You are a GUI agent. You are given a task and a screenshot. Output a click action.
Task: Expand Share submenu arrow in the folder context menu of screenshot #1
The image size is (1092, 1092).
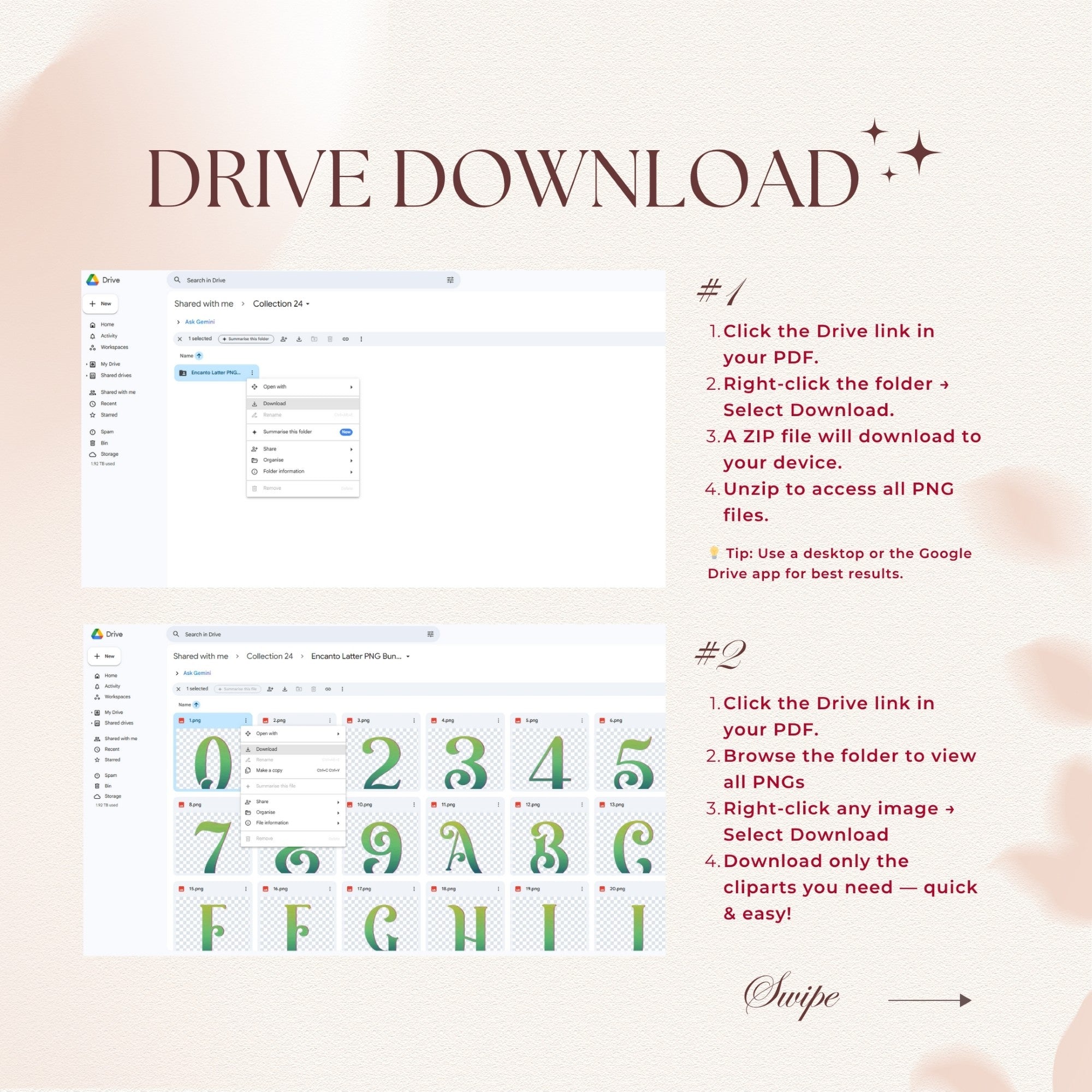(x=352, y=449)
